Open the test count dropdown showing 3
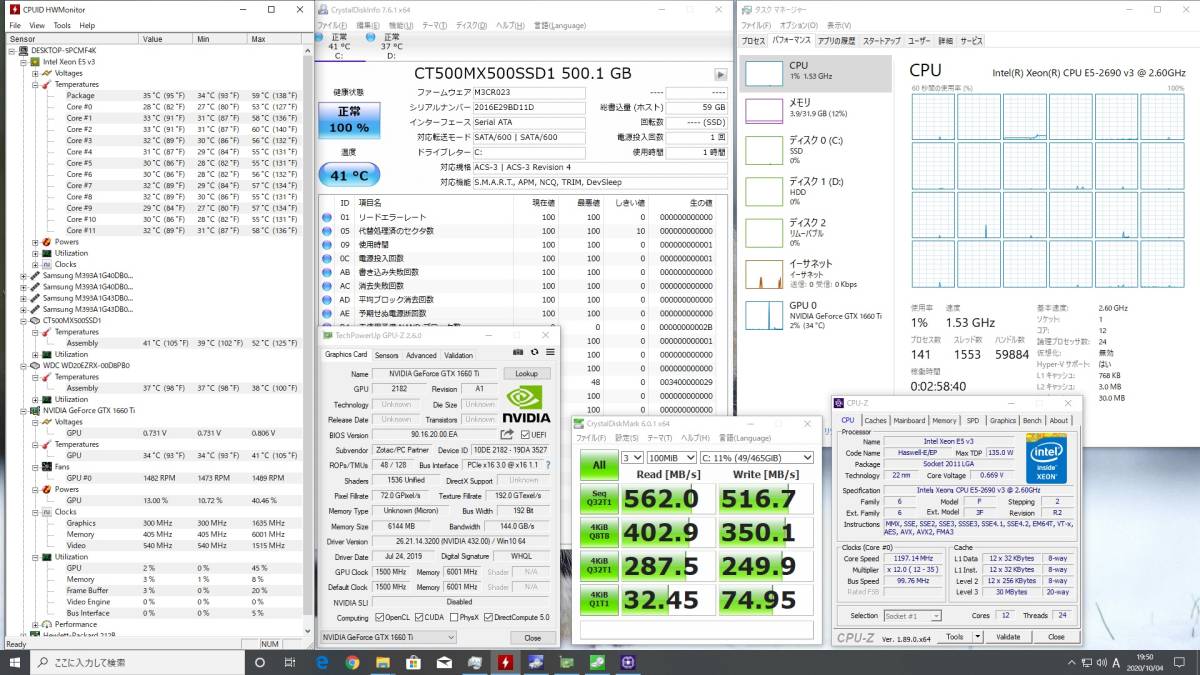The height and width of the screenshot is (675, 1200). tap(631, 457)
